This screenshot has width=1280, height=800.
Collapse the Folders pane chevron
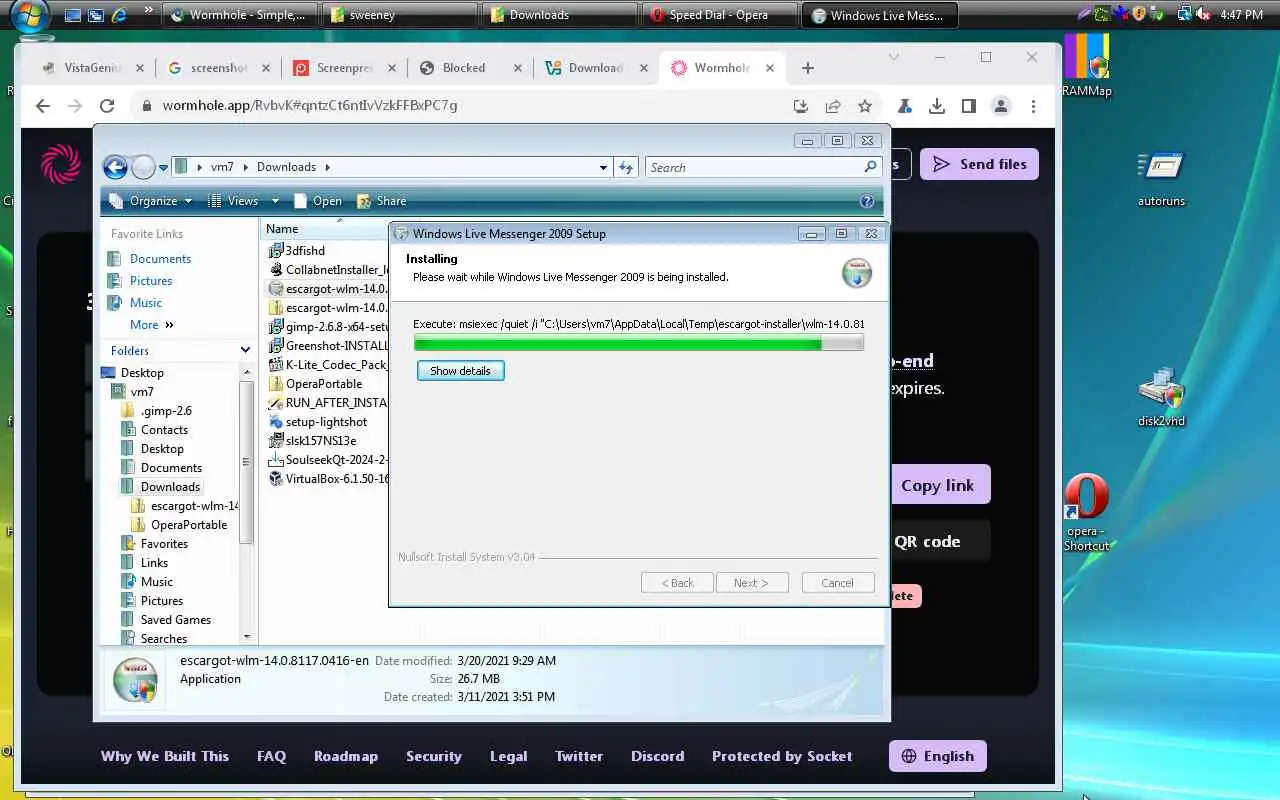pyautogui.click(x=245, y=350)
